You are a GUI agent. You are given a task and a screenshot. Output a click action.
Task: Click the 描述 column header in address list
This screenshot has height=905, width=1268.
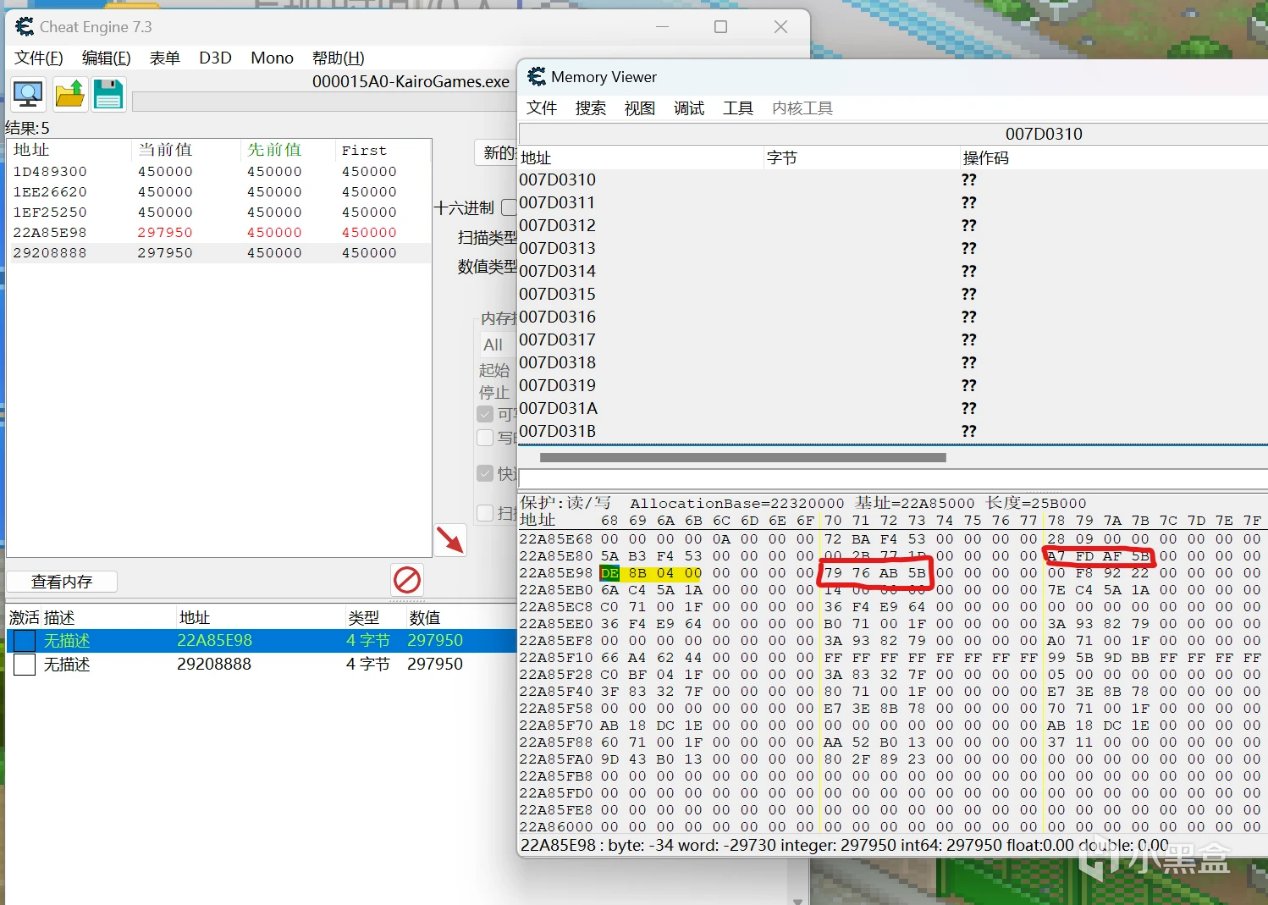click(61, 617)
